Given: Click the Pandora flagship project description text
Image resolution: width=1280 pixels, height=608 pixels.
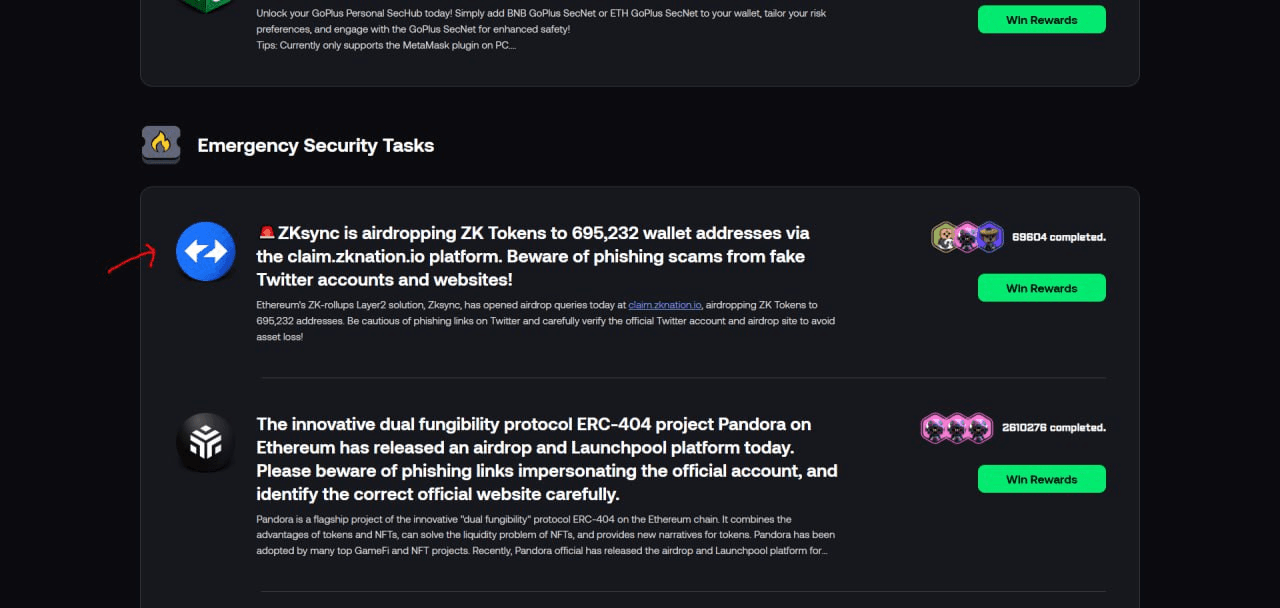Looking at the screenshot, I should pyautogui.click(x=546, y=535).
